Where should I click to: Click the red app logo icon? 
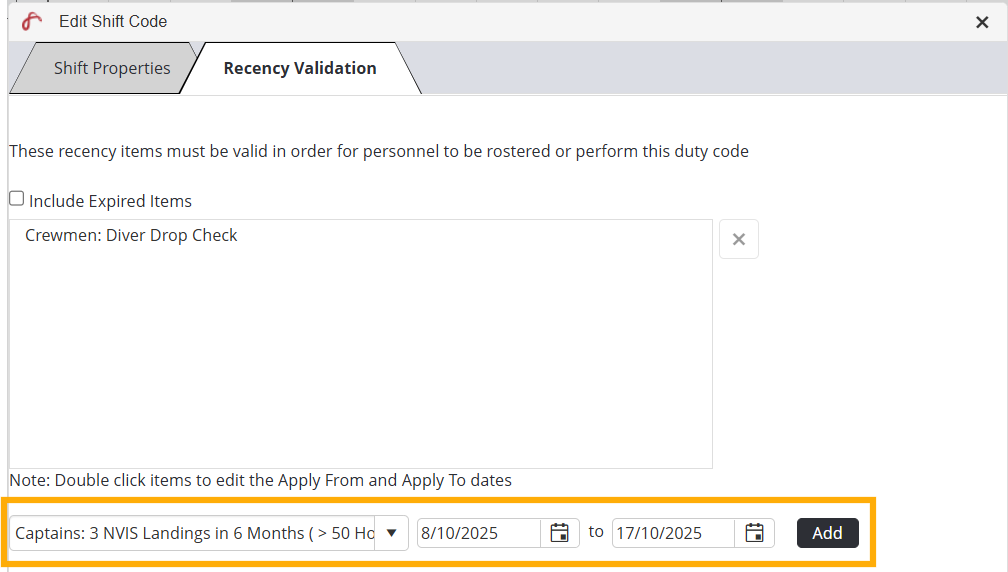pos(32,22)
